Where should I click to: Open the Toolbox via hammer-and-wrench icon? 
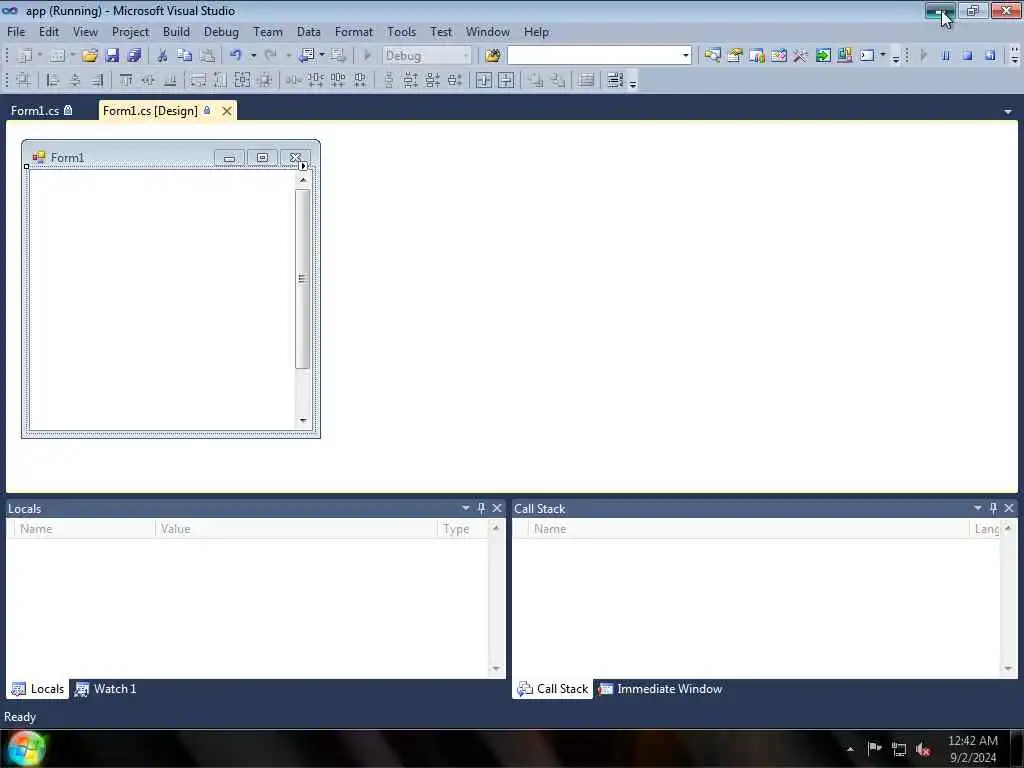(x=801, y=56)
